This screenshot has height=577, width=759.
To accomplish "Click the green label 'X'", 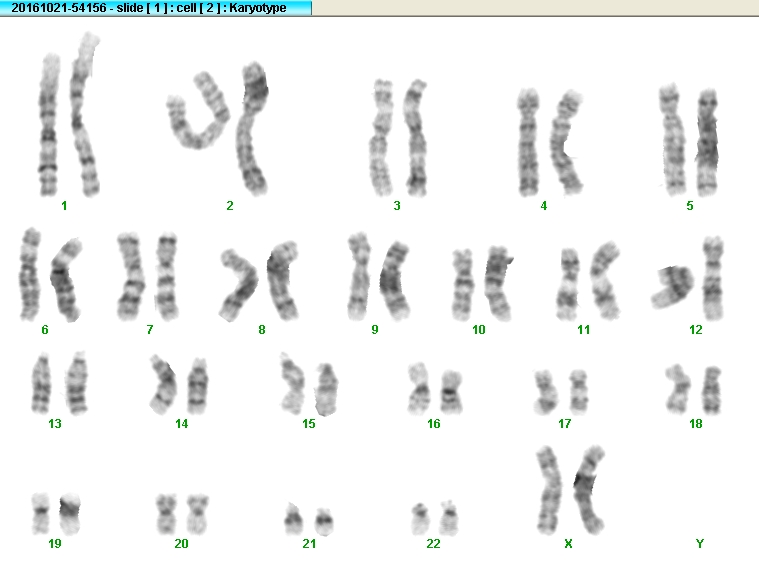I will [568, 544].
